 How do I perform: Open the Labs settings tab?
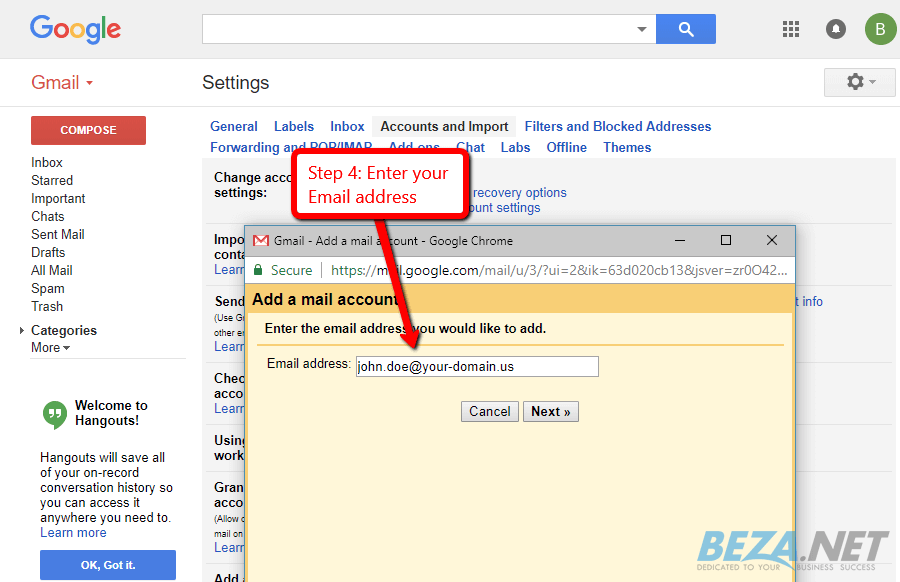[x=515, y=148]
